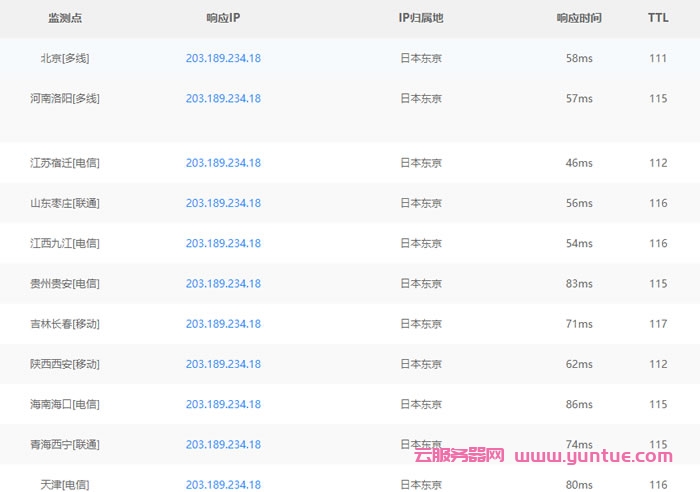Image resolution: width=700 pixels, height=492 pixels.
Task: Select the IP归属地 column header
Action: click(x=420, y=18)
